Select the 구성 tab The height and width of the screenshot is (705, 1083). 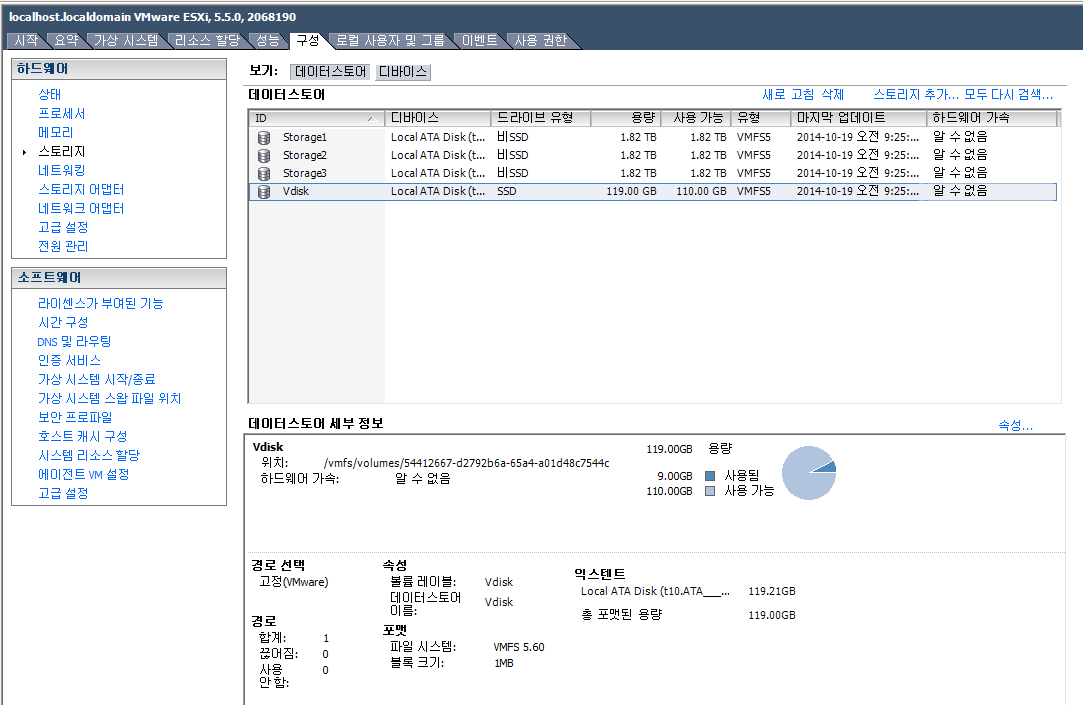click(x=308, y=41)
